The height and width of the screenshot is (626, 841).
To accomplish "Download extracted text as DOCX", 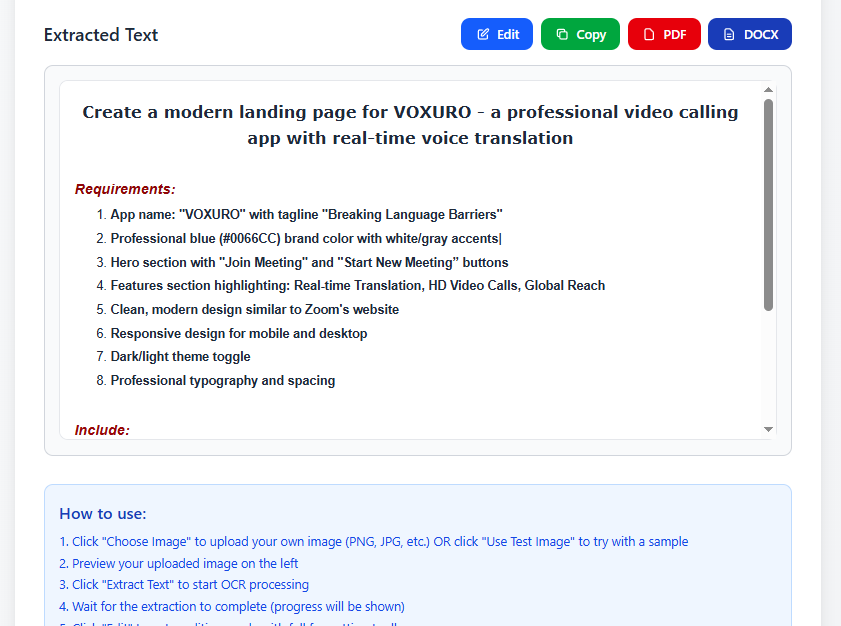I will pyautogui.click(x=750, y=34).
